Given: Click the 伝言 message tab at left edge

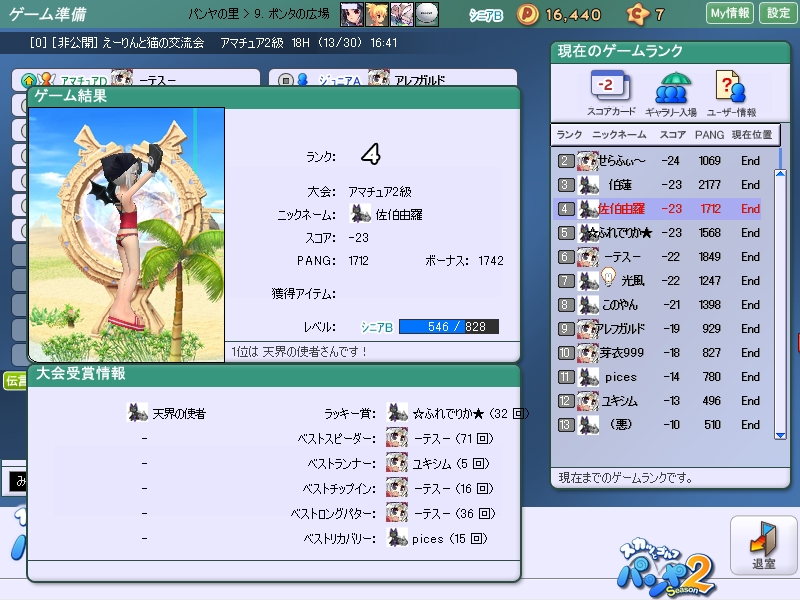Looking at the screenshot, I should click(15, 381).
